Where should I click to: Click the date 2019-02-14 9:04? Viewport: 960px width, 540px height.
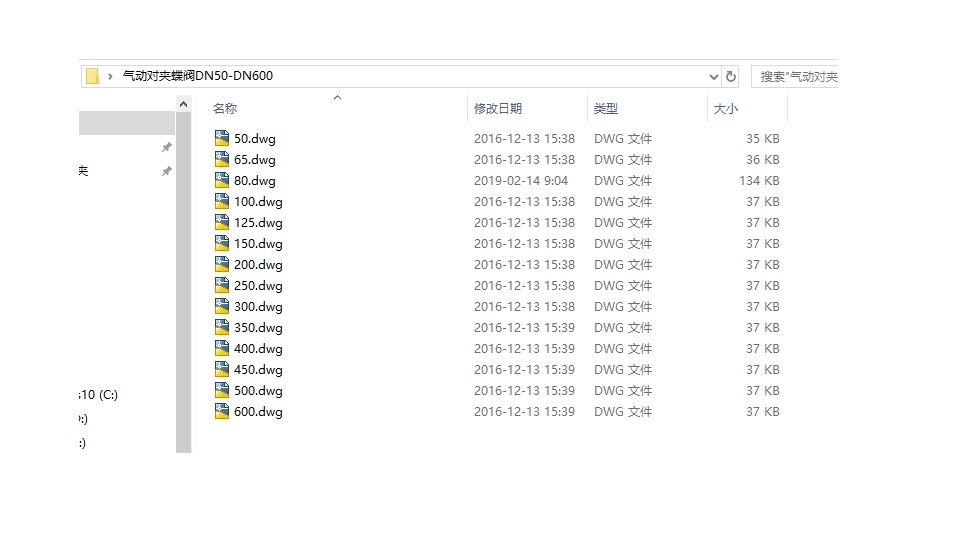[521, 181]
